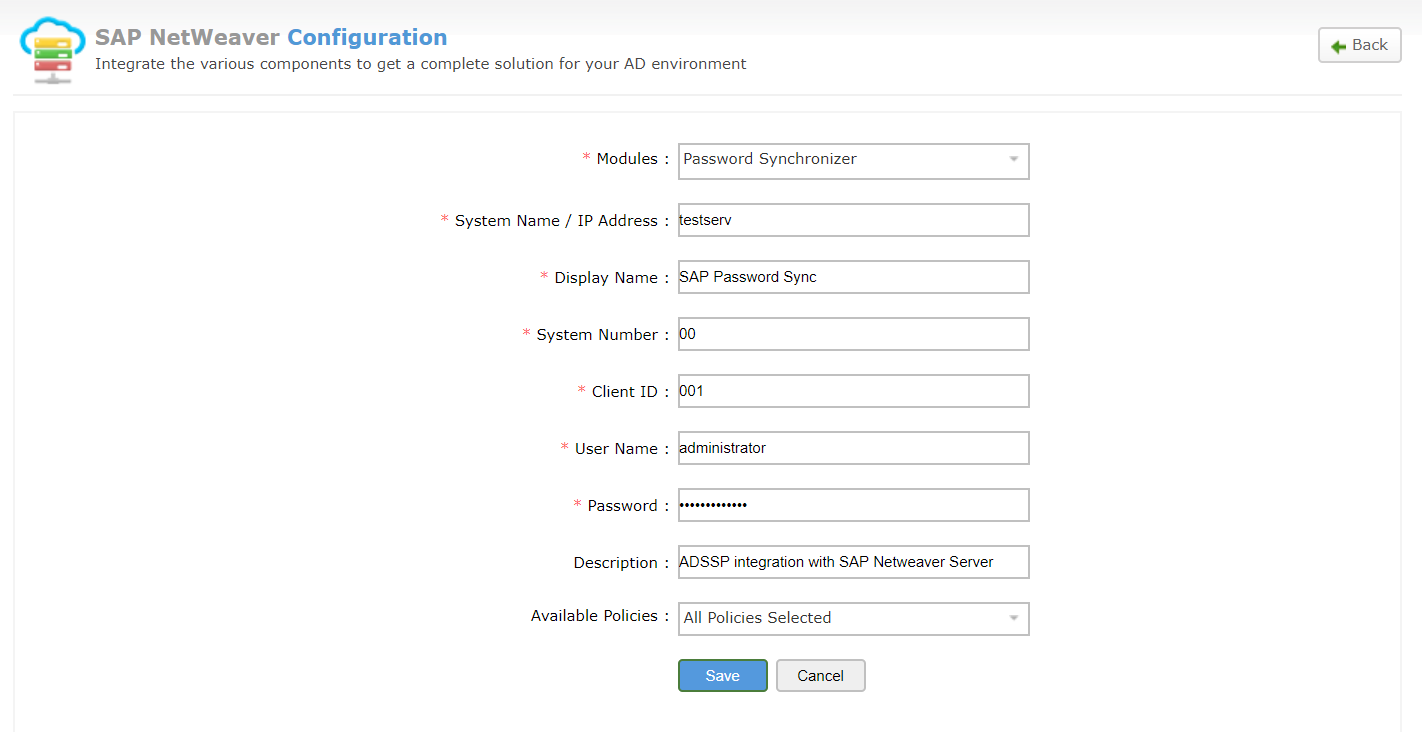The width and height of the screenshot is (1422, 732).
Task: Click the green back arrow icon
Action: point(1338,44)
